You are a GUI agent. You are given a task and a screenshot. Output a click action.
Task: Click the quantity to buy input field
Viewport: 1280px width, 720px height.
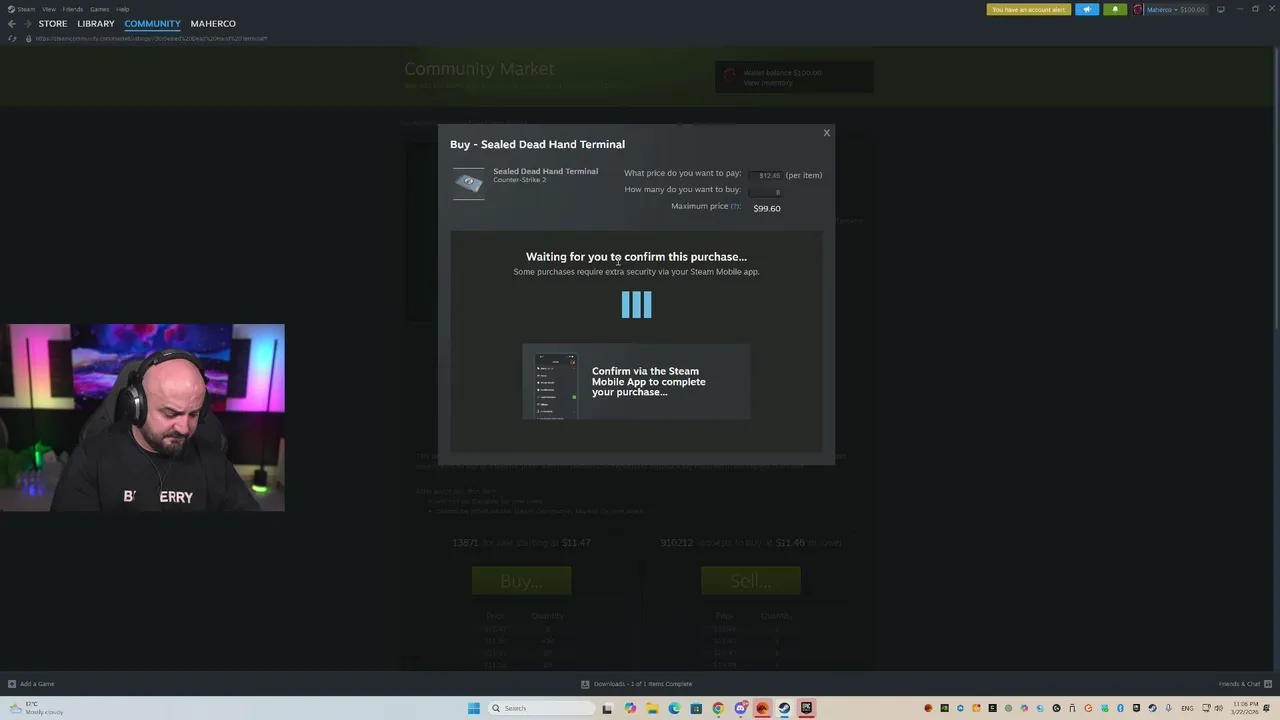(767, 191)
